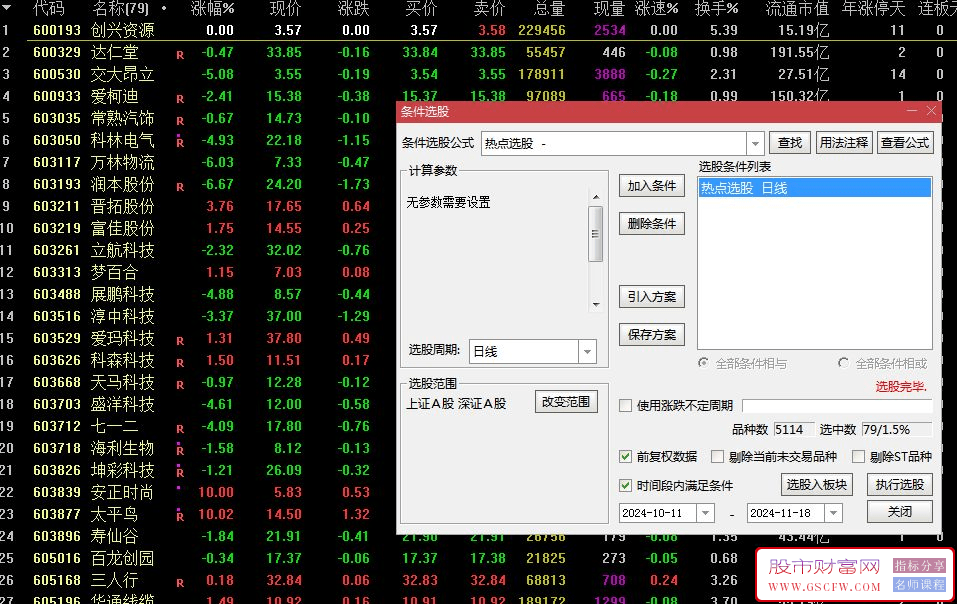Select 全部条件相与 radio button

pos(704,363)
